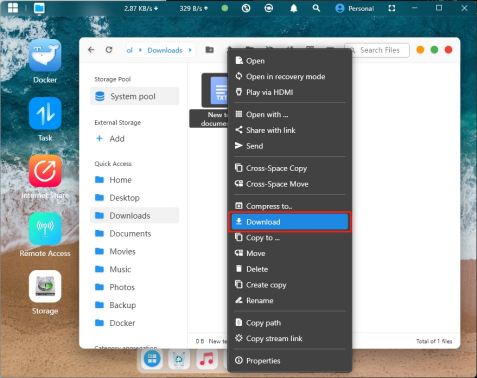
Task: Launch the Storage app icon
Action: (x=45, y=286)
